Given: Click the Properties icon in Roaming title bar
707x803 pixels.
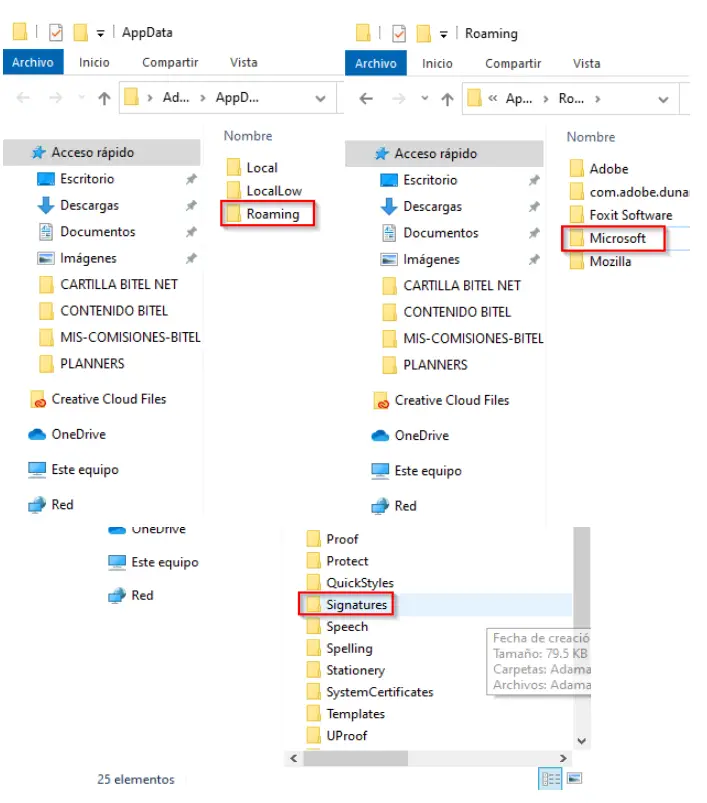Looking at the screenshot, I should (398, 34).
